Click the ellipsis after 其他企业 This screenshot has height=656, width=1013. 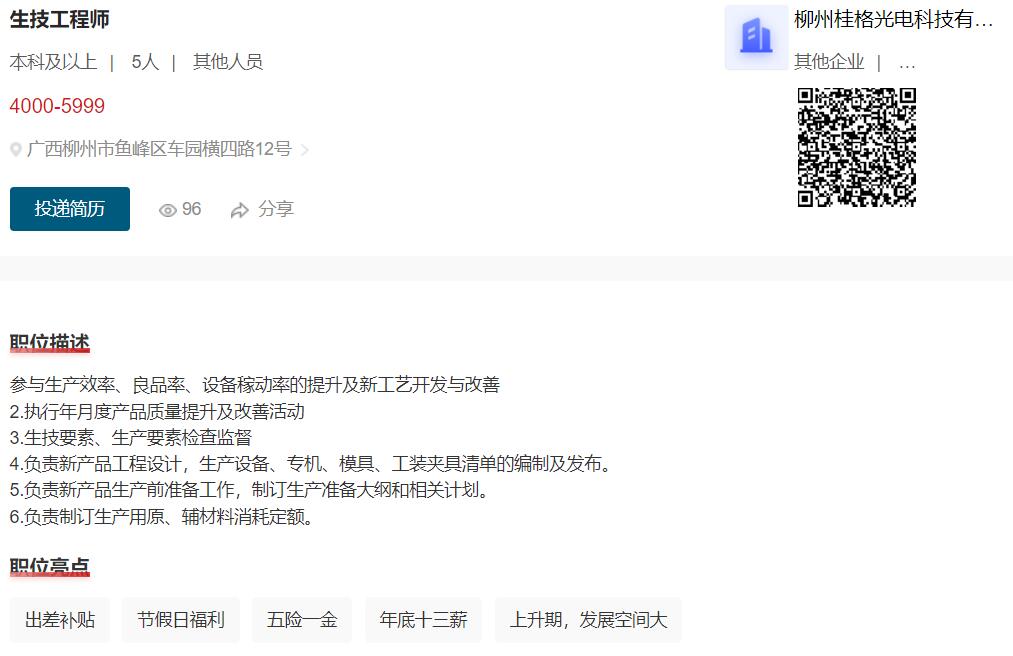(907, 65)
